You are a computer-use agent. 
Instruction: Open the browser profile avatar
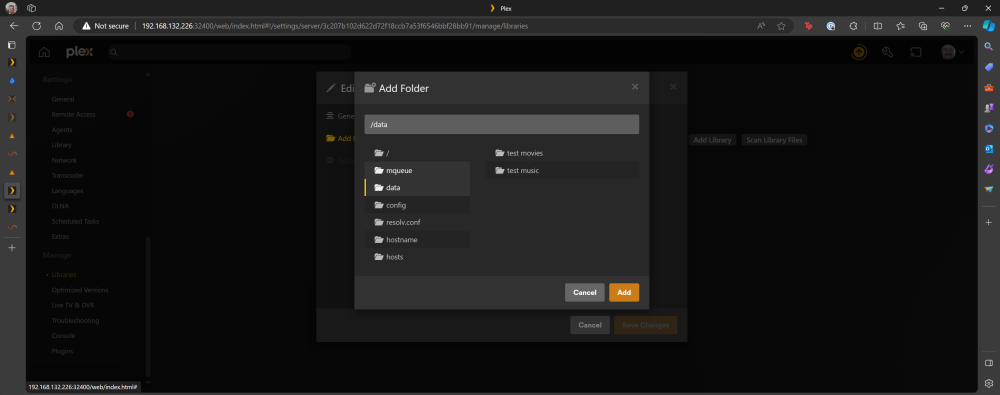[x=11, y=8]
